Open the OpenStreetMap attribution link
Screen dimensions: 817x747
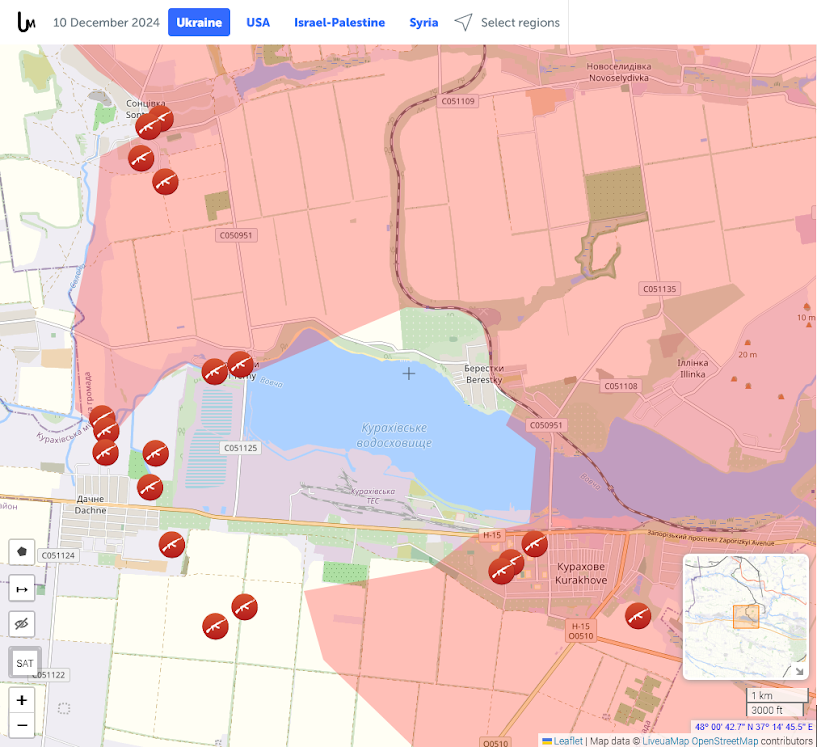725,741
